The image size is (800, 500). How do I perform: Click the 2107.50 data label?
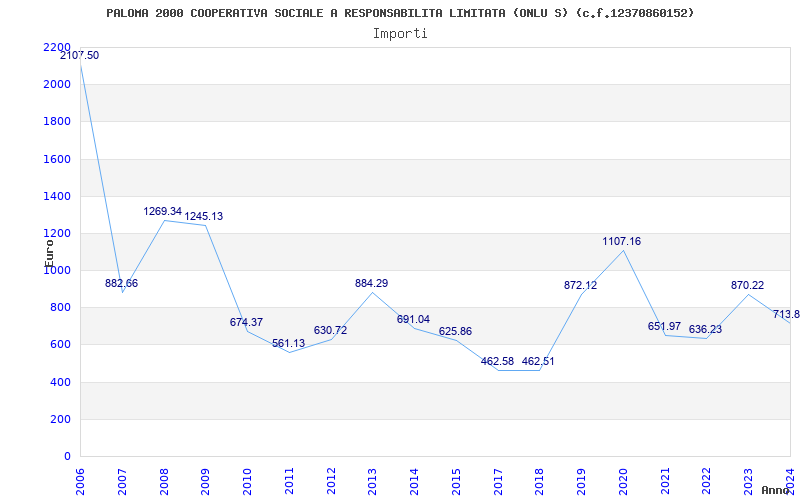pyautogui.click(x=80, y=56)
